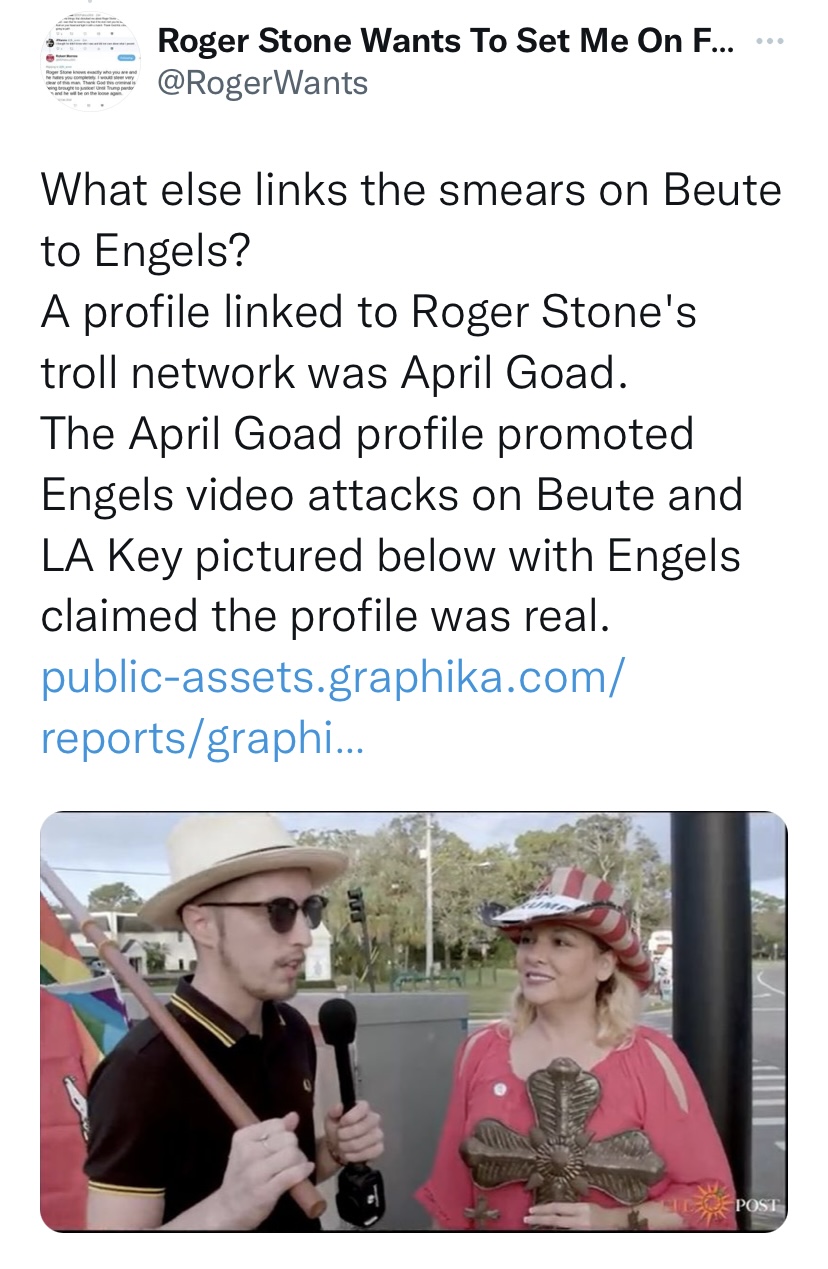Open the "Roger Stone Wants To Set Me" display name

click(x=445, y=42)
